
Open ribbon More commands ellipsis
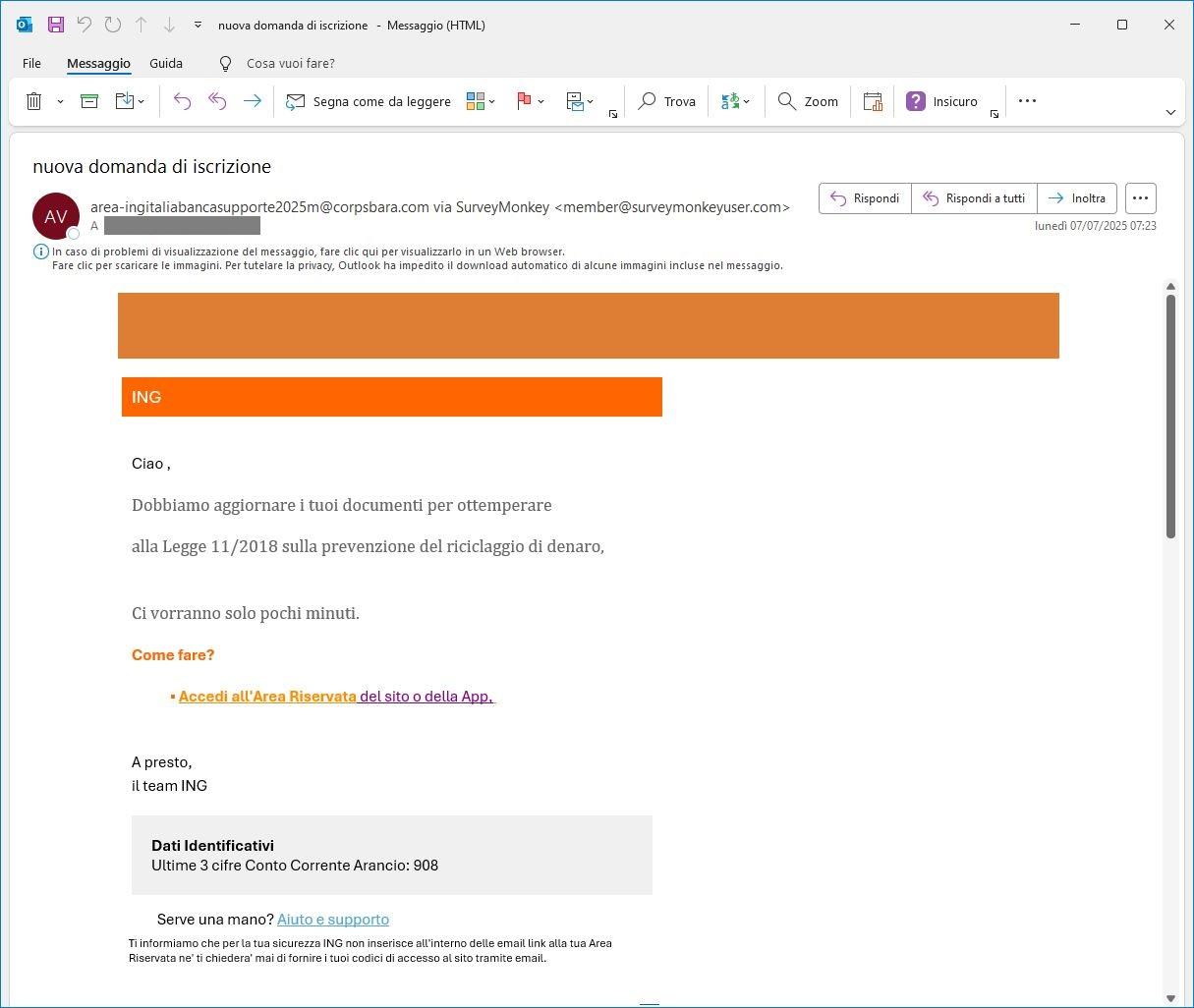[1028, 101]
